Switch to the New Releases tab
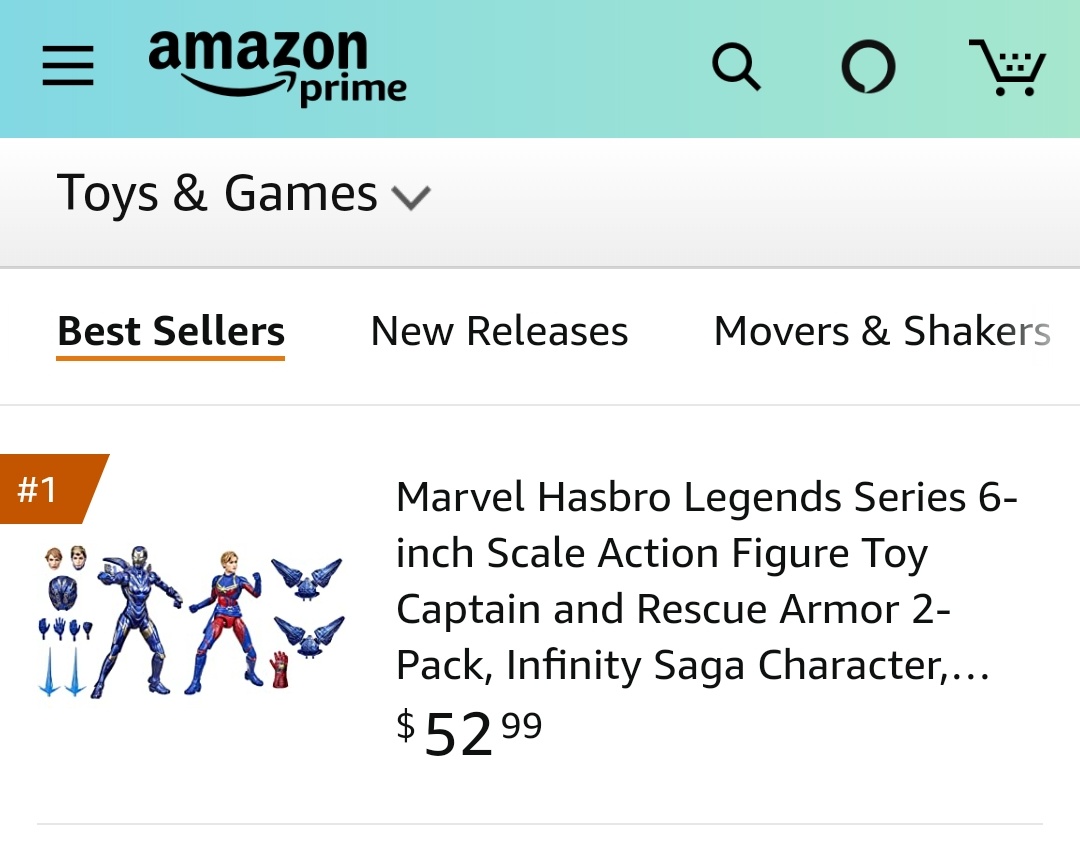The width and height of the screenshot is (1080, 843). 499,331
